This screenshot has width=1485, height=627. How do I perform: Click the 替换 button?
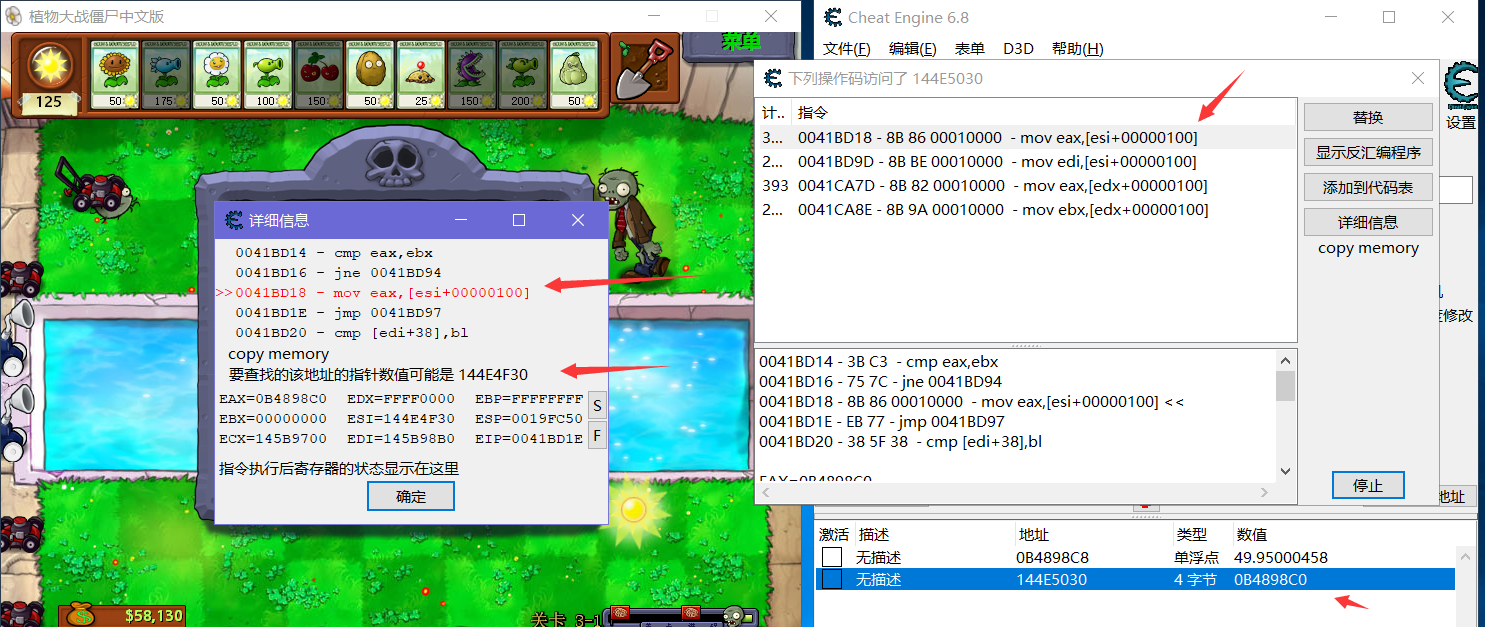coord(1368,117)
